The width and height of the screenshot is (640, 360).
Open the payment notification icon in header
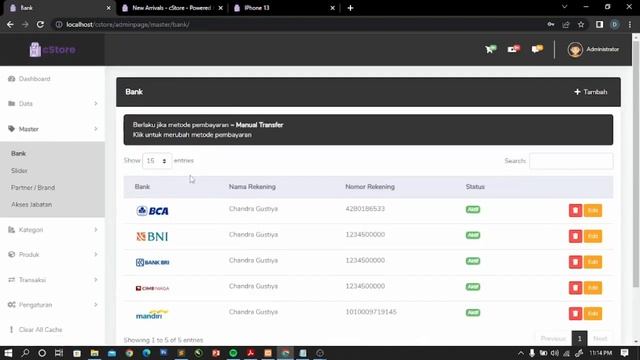(x=513, y=49)
